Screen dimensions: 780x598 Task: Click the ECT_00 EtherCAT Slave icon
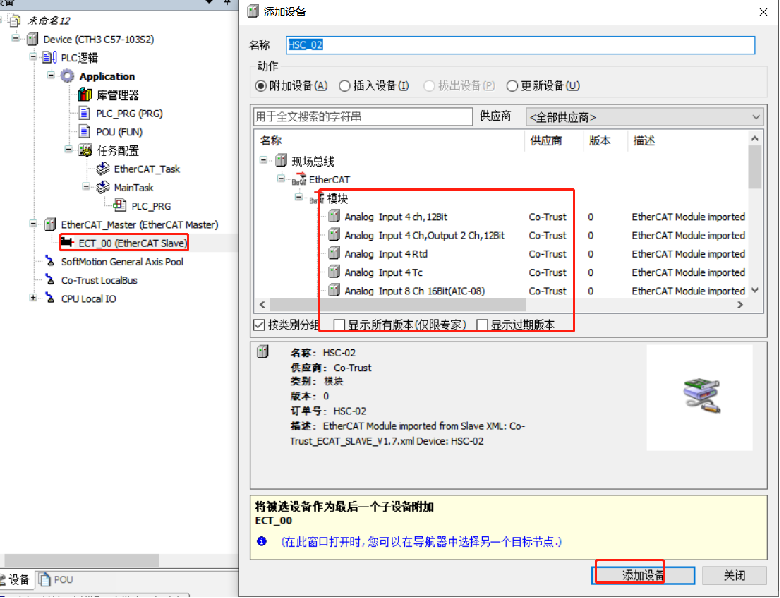tap(67, 243)
